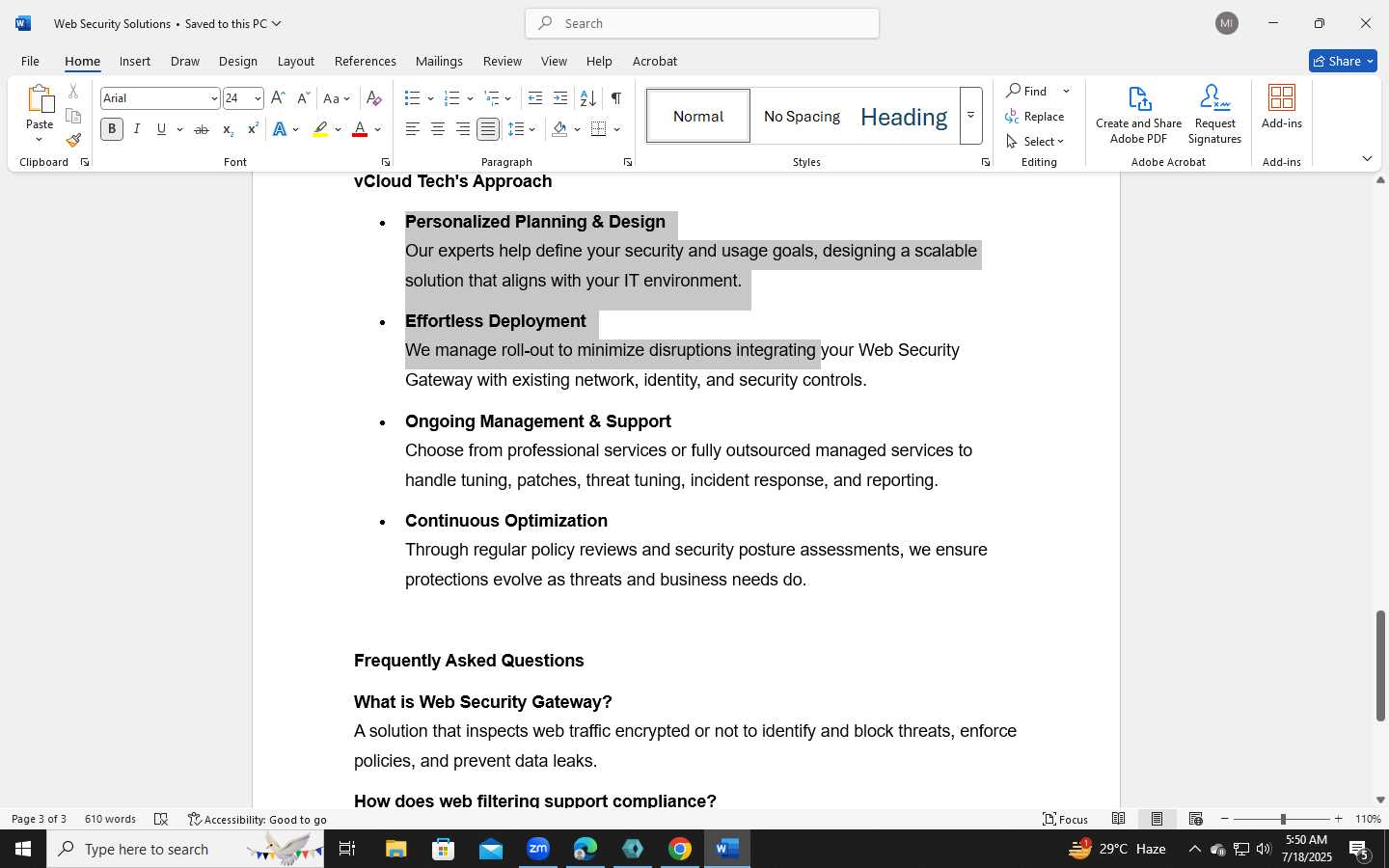Apply the yellow text highlight color

[x=320, y=129]
